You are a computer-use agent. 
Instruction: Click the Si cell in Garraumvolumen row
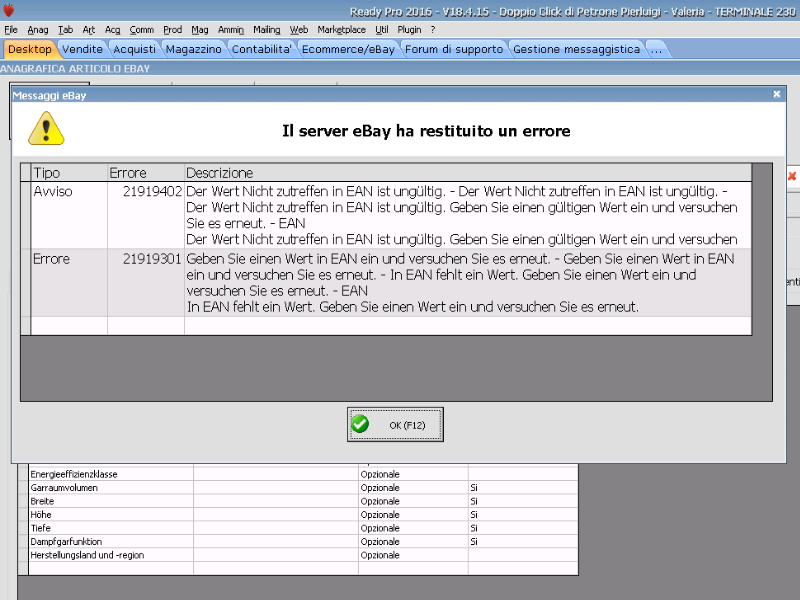[x=523, y=487]
